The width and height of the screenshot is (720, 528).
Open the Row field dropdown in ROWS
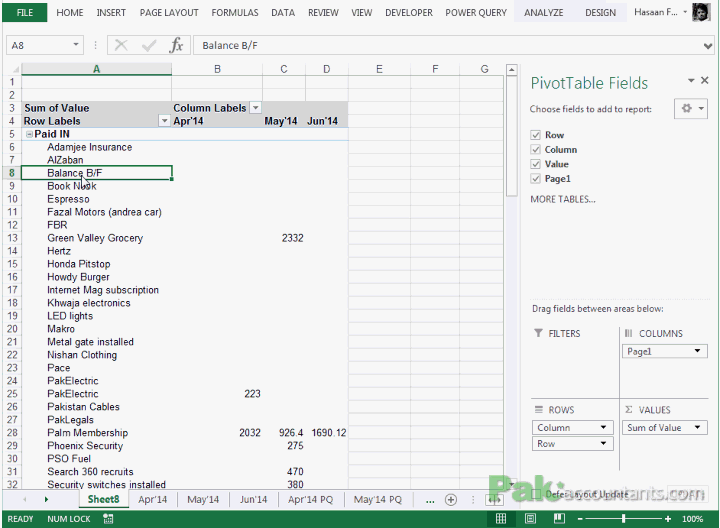tap(603, 444)
